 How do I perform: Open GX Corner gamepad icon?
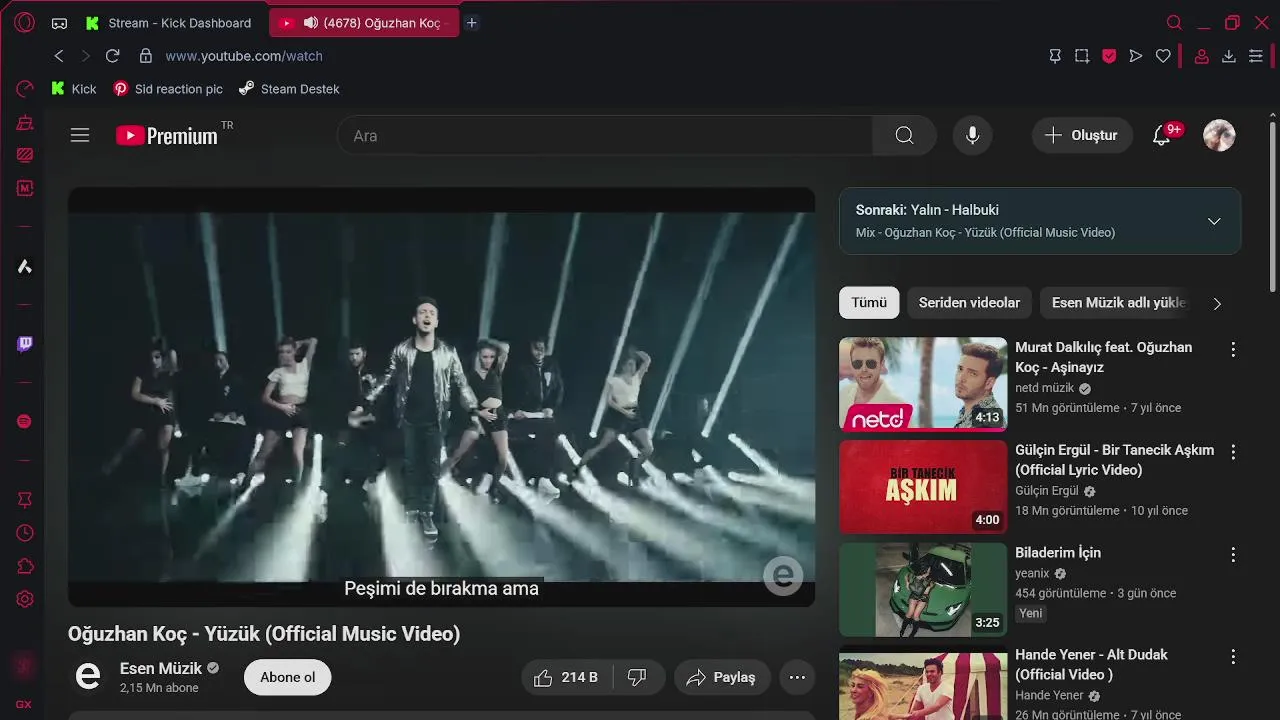(60, 23)
